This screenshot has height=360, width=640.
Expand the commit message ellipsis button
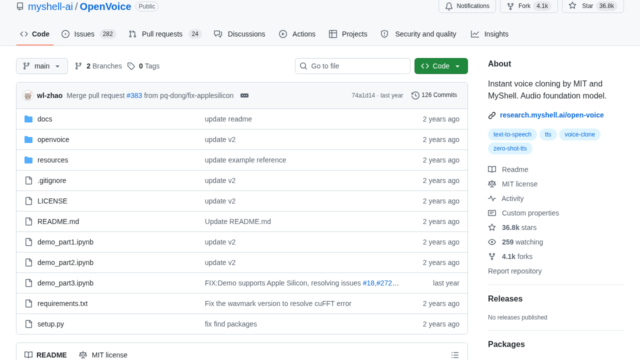tap(244, 96)
